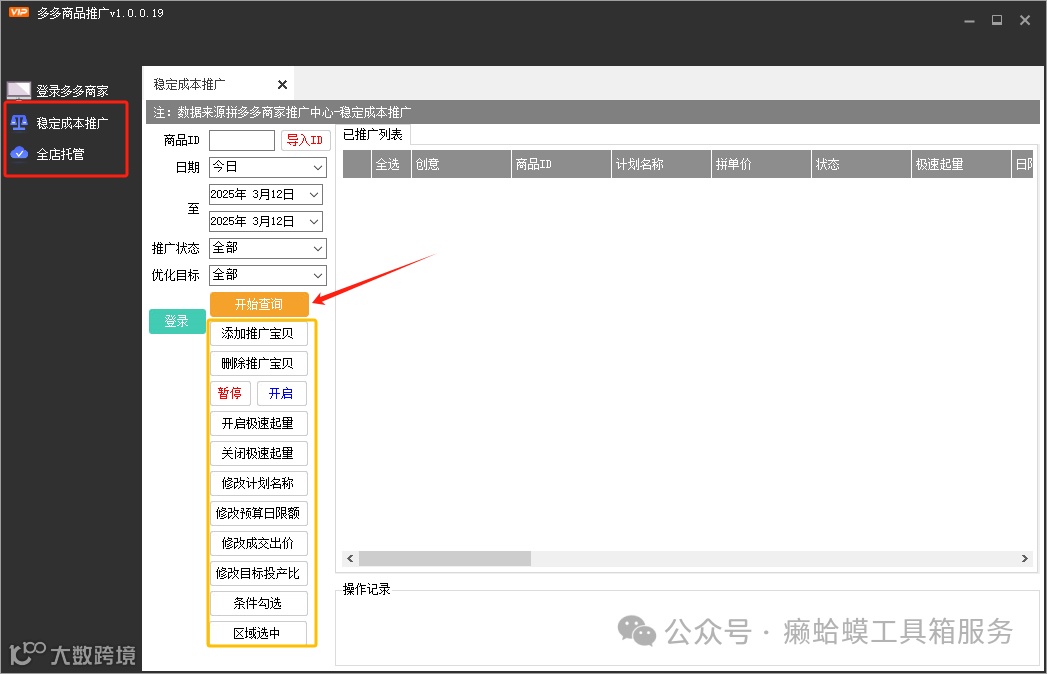The width and height of the screenshot is (1047, 674).
Task: Close the 多多商品推广 window
Action: pos(1025,21)
